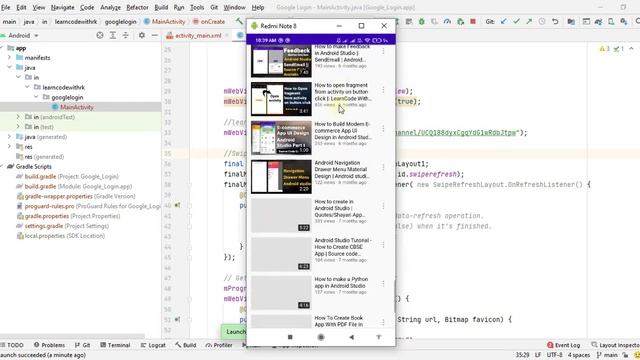Click Git Update Project blue arrow
Image resolution: width=640 pixels, height=360 pixels.
point(503,21)
